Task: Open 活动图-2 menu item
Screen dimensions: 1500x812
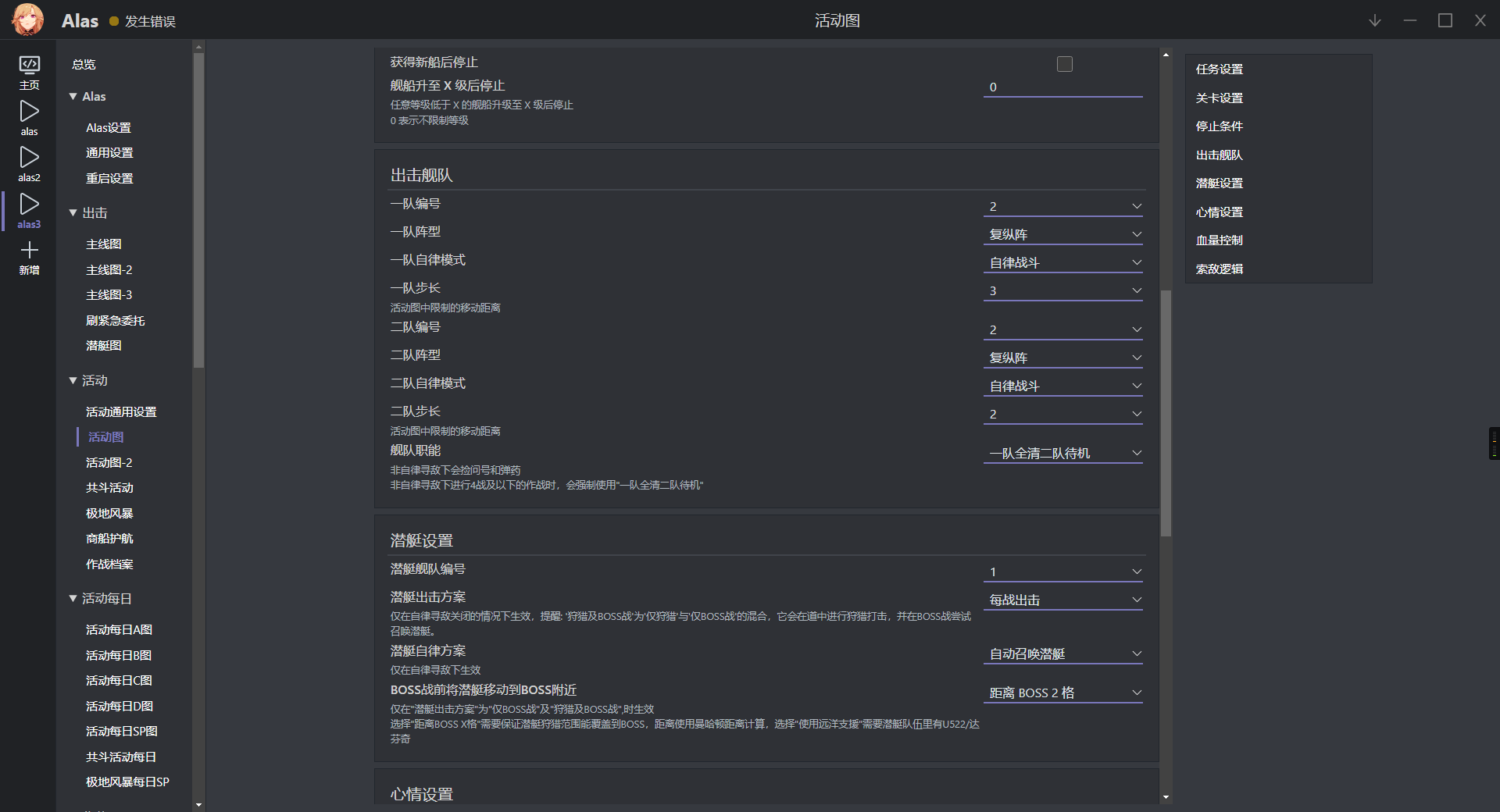Action: (x=109, y=462)
